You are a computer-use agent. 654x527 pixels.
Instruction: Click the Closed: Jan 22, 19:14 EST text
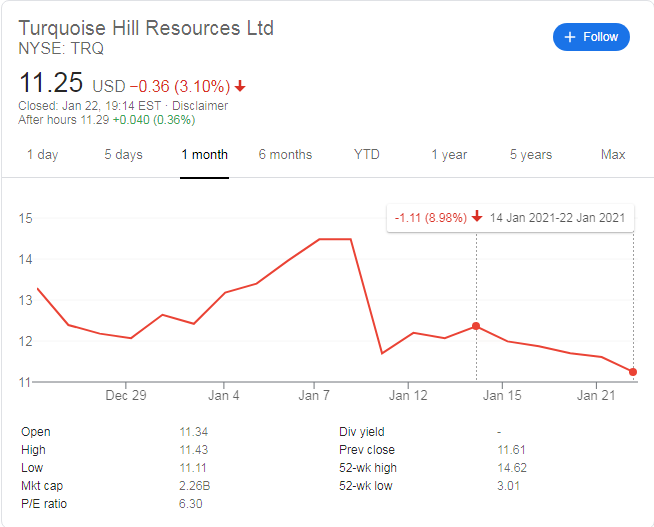(x=90, y=106)
